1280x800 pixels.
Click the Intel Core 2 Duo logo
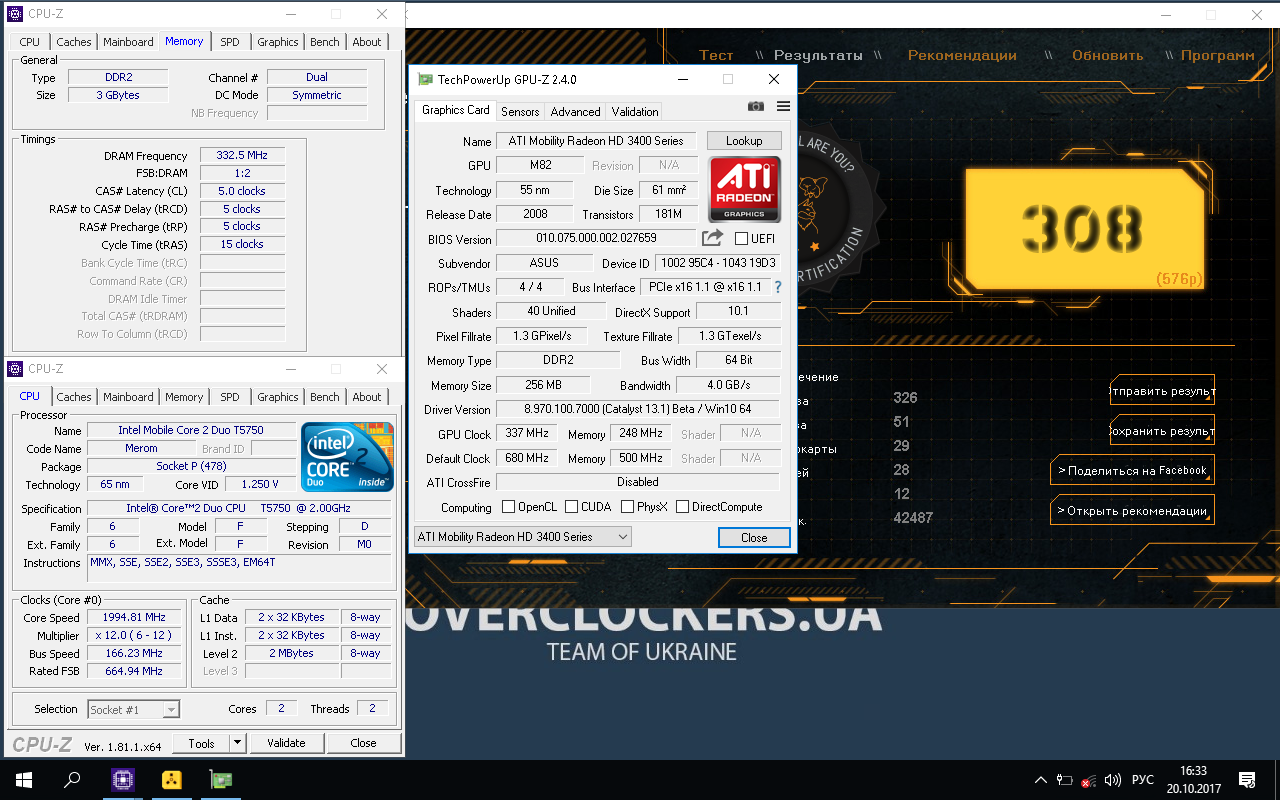pyautogui.click(x=348, y=457)
